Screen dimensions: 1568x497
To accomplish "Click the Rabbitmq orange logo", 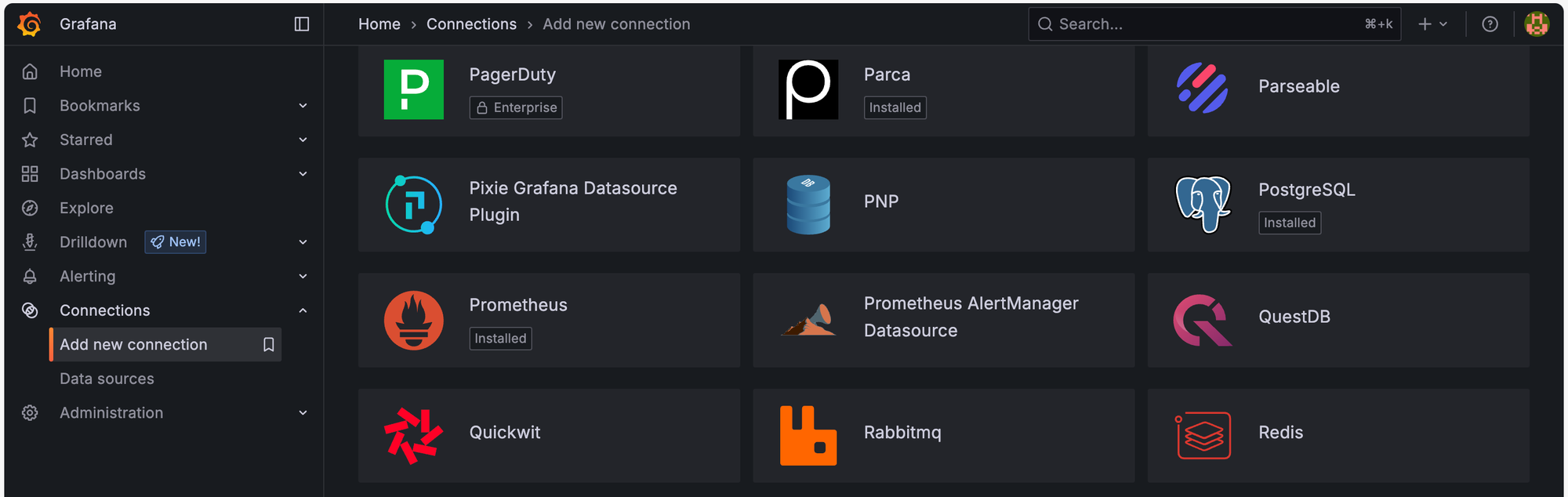I will pyautogui.click(x=808, y=436).
